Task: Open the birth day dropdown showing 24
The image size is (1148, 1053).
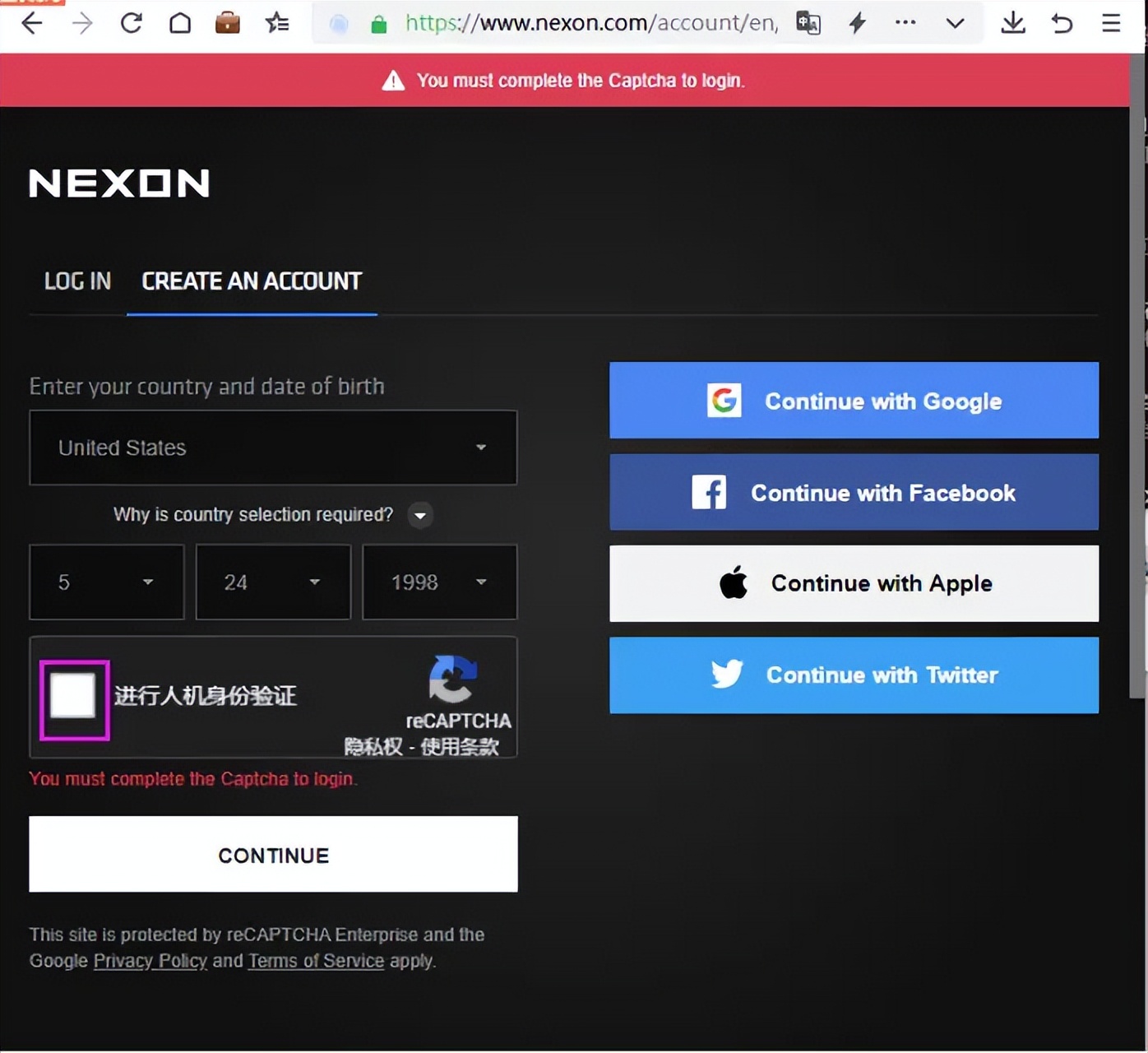Action: (x=273, y=582)
